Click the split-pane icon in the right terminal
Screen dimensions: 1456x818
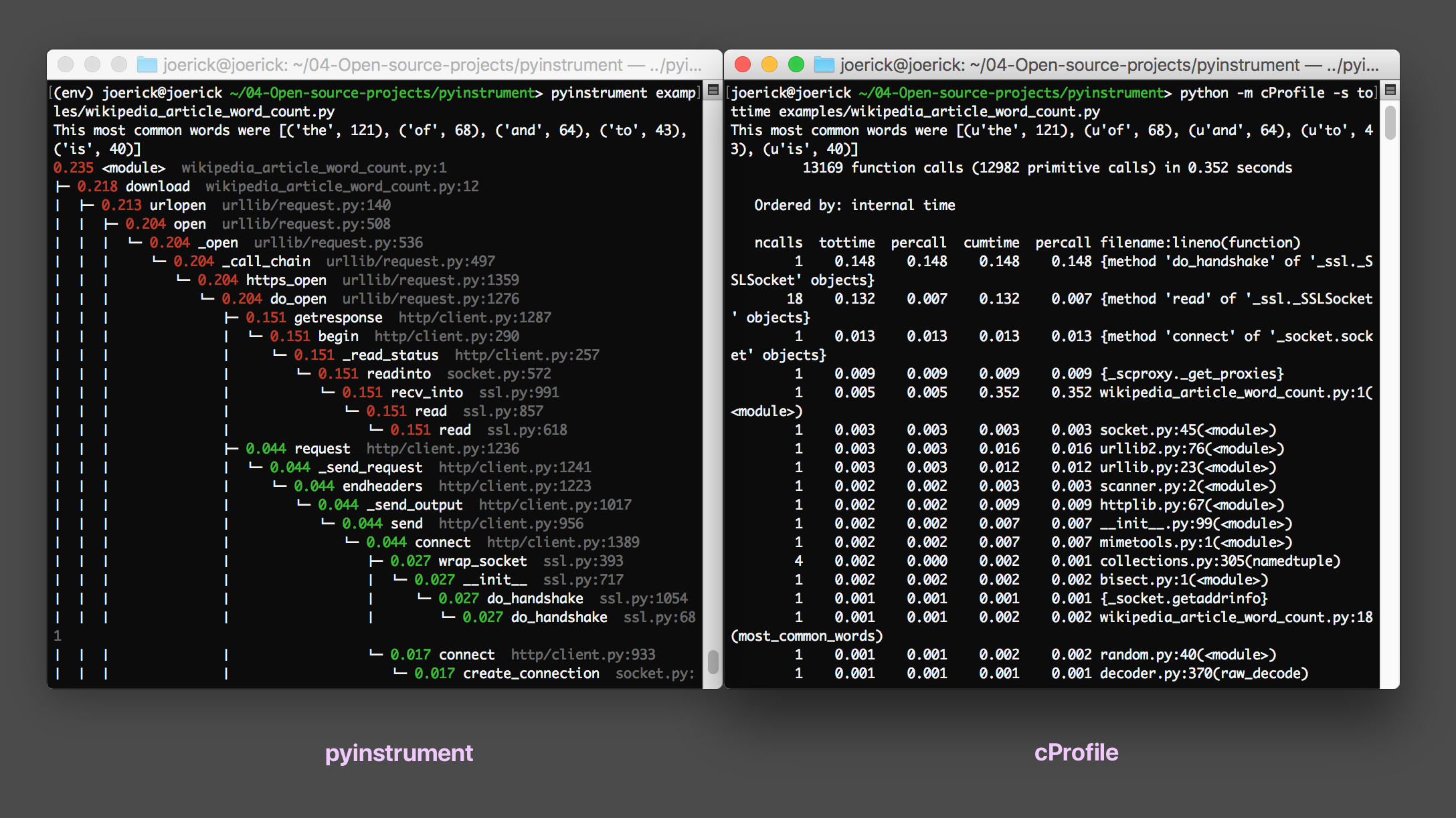click(1390, 90)
